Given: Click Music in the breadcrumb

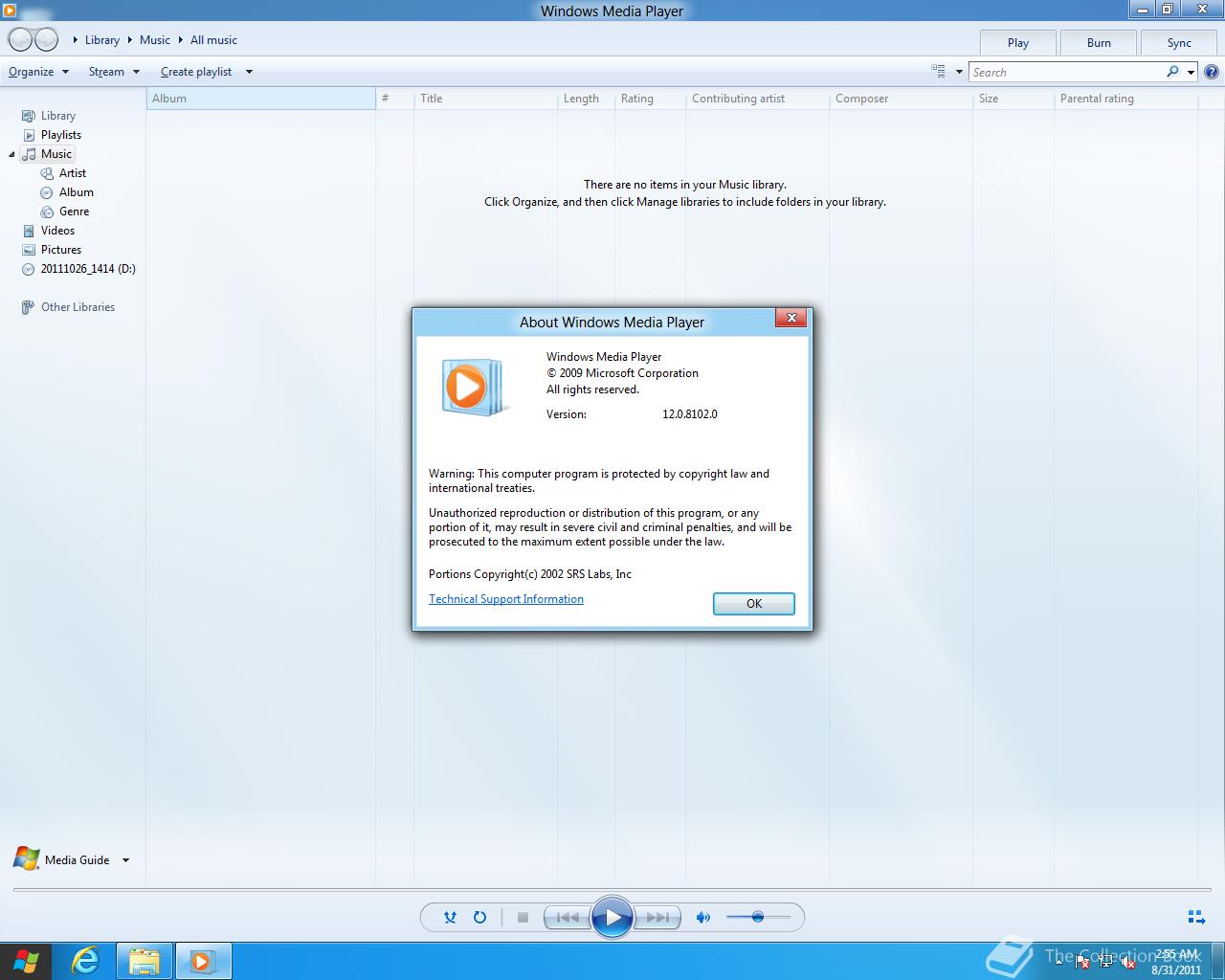Looking at the screenshot, I should click(x=155, y=40).
